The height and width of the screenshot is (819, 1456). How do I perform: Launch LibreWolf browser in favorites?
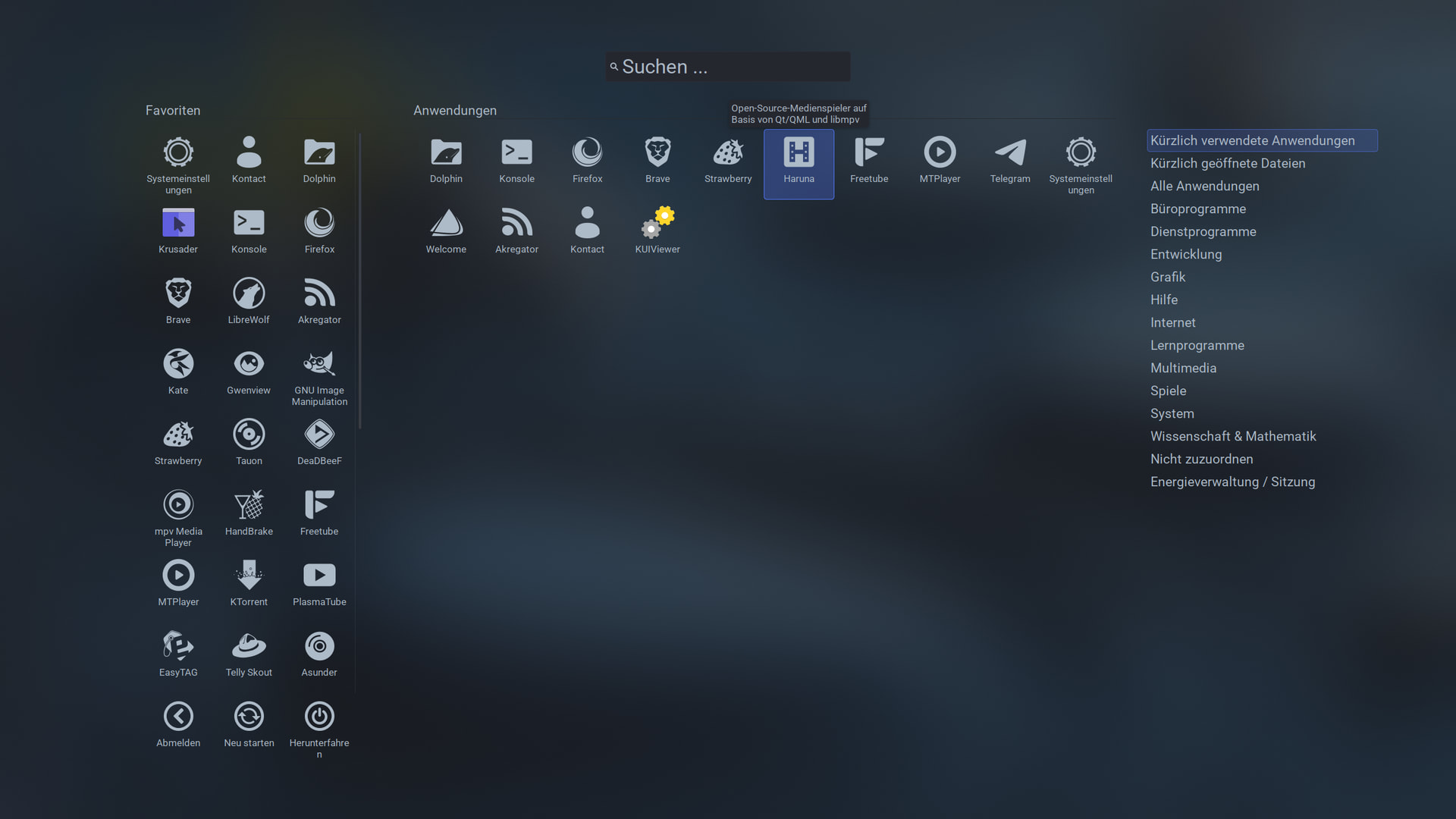click(249, 301)
